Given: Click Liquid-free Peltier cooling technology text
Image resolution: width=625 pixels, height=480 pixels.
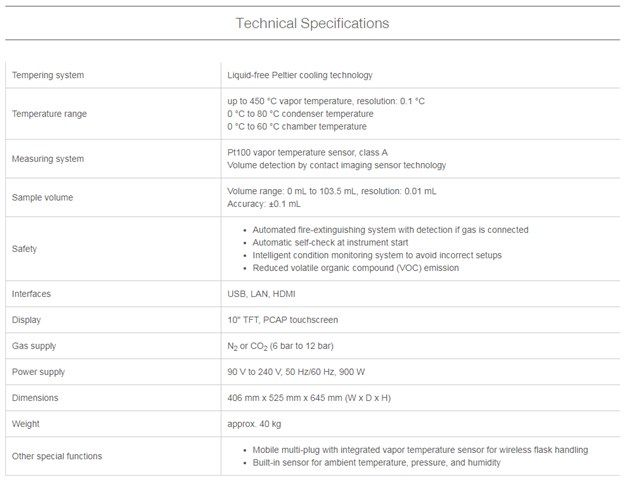Looking at the screenshot, I should [x=300, y=75].
